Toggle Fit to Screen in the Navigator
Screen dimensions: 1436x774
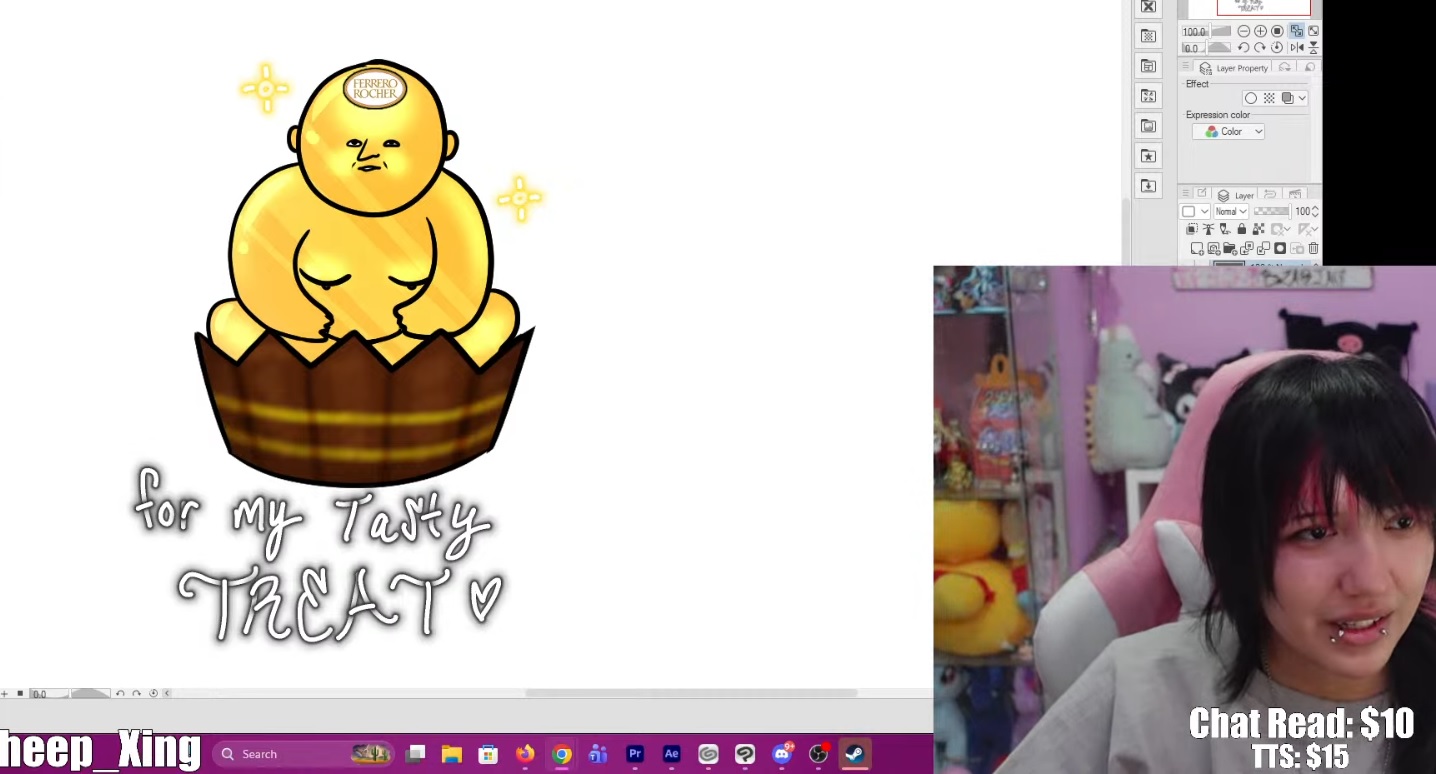tap(1296, 32)
